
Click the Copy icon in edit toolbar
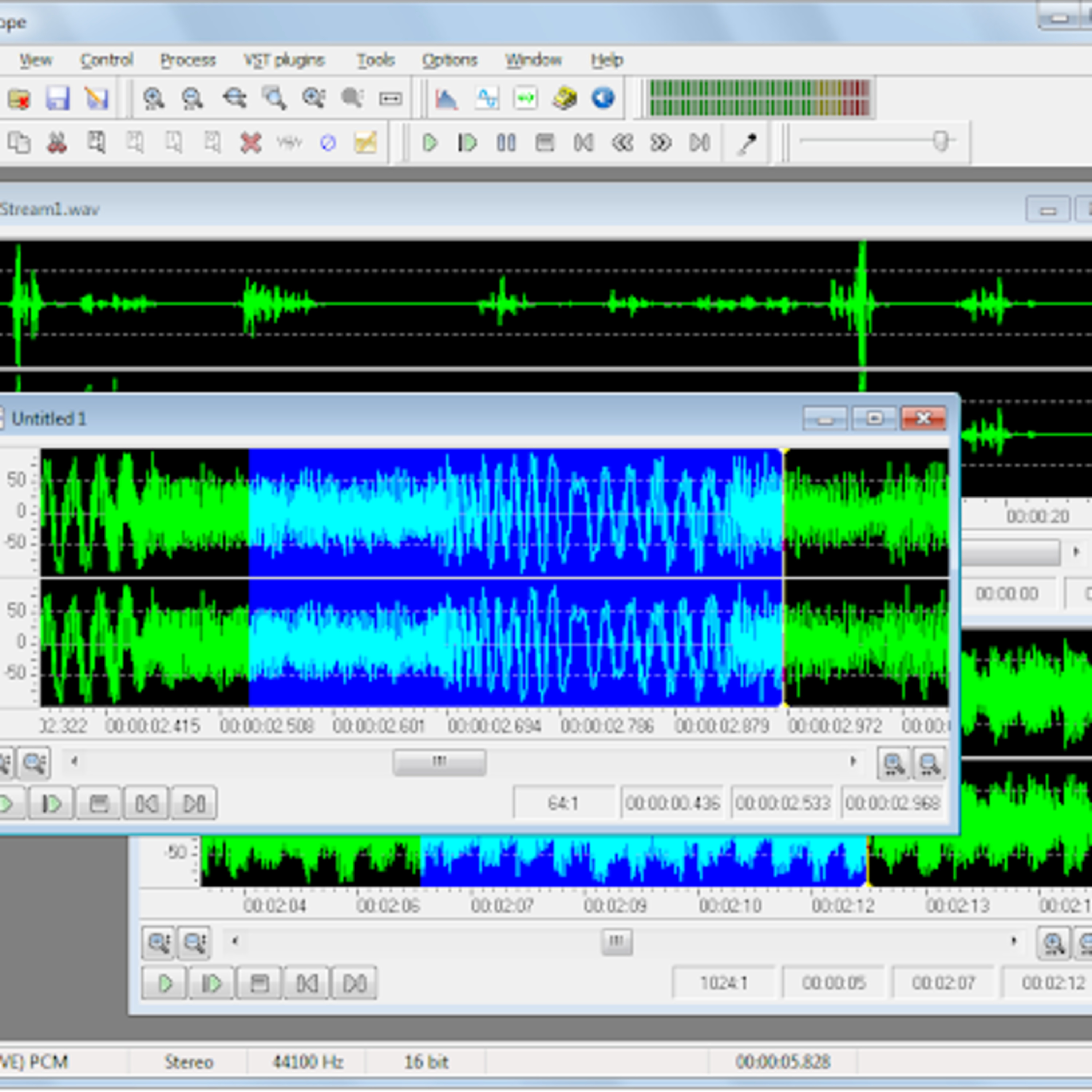tap(19, 142)
